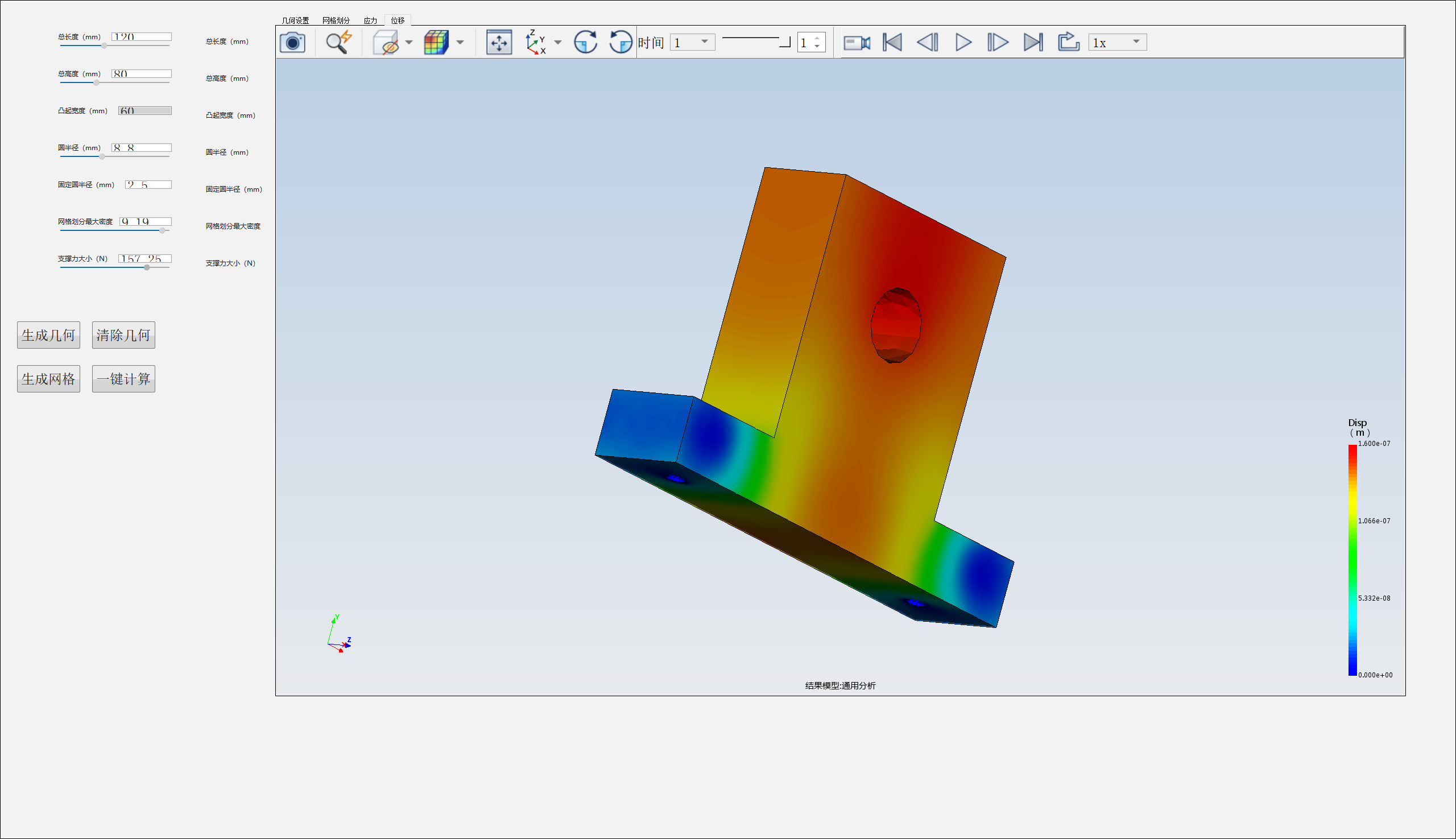Click the 清除几何 button
Viewport: 1456px width, 839px height.
(x=123, y=335)
